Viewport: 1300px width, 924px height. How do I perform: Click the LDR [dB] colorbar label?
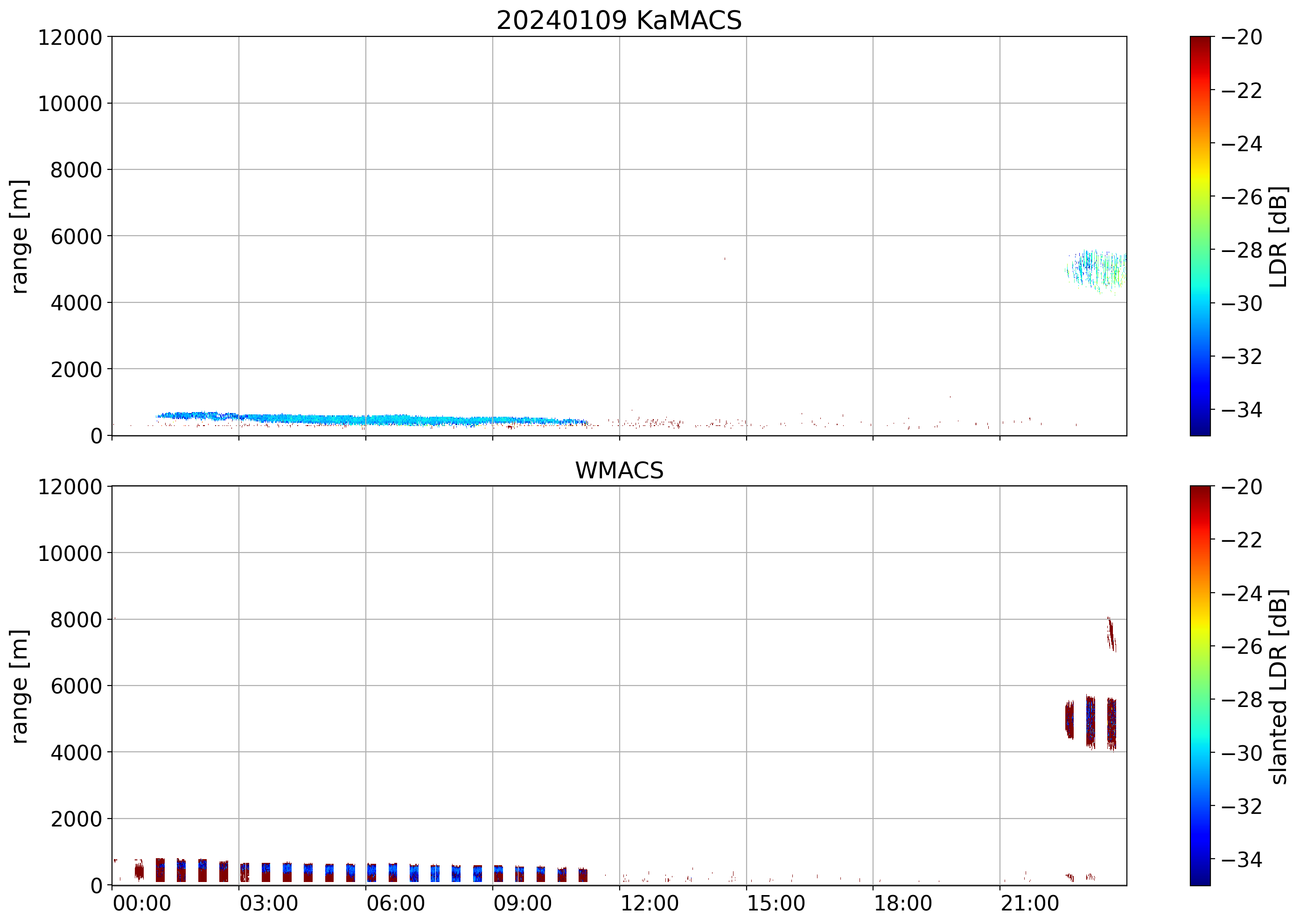[1279, 236]
